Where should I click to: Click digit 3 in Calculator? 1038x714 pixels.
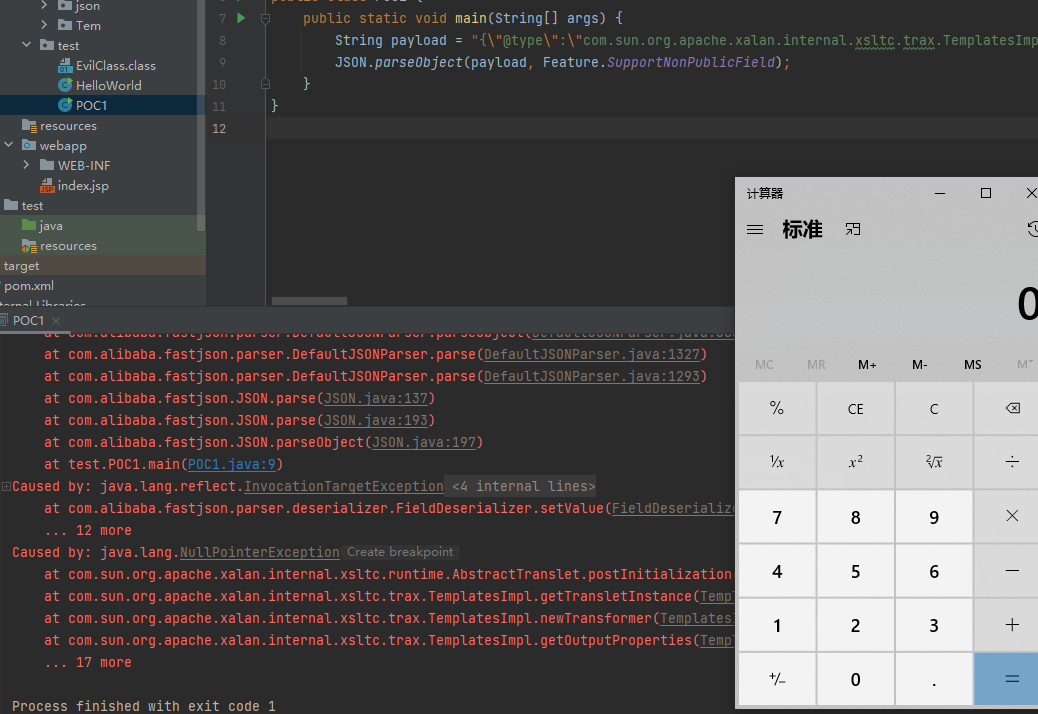click(x=933, y=625)
